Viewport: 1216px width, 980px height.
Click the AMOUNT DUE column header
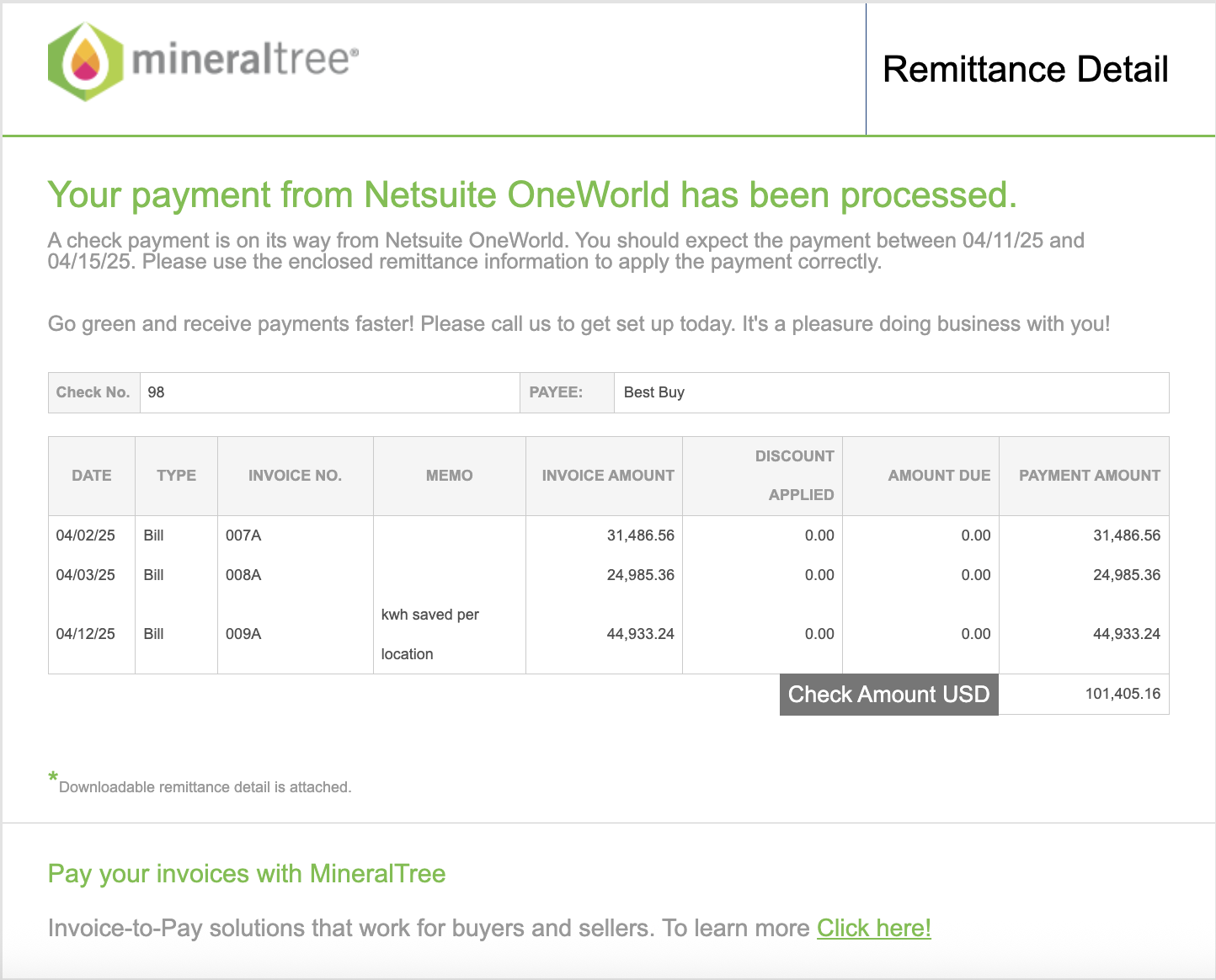921,476
